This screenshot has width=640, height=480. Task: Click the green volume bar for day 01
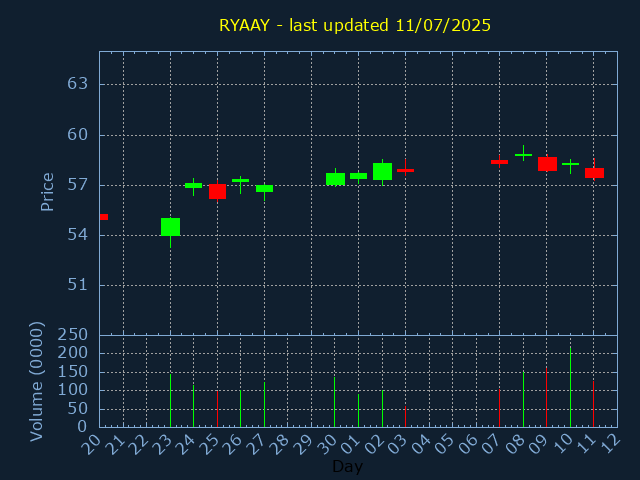pos(358,410)
